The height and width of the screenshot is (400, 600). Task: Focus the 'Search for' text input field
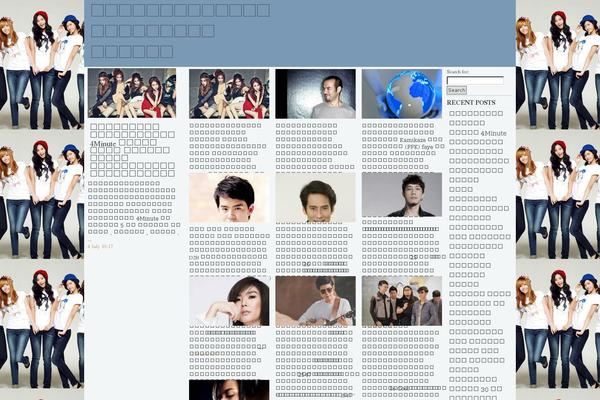475,80
